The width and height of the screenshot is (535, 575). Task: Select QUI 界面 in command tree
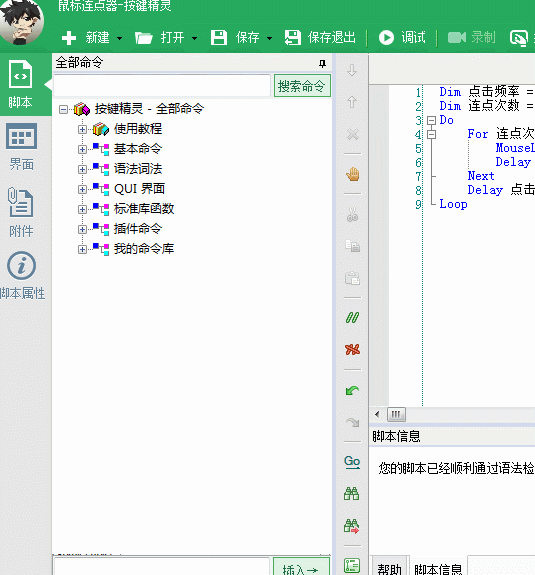139,188
